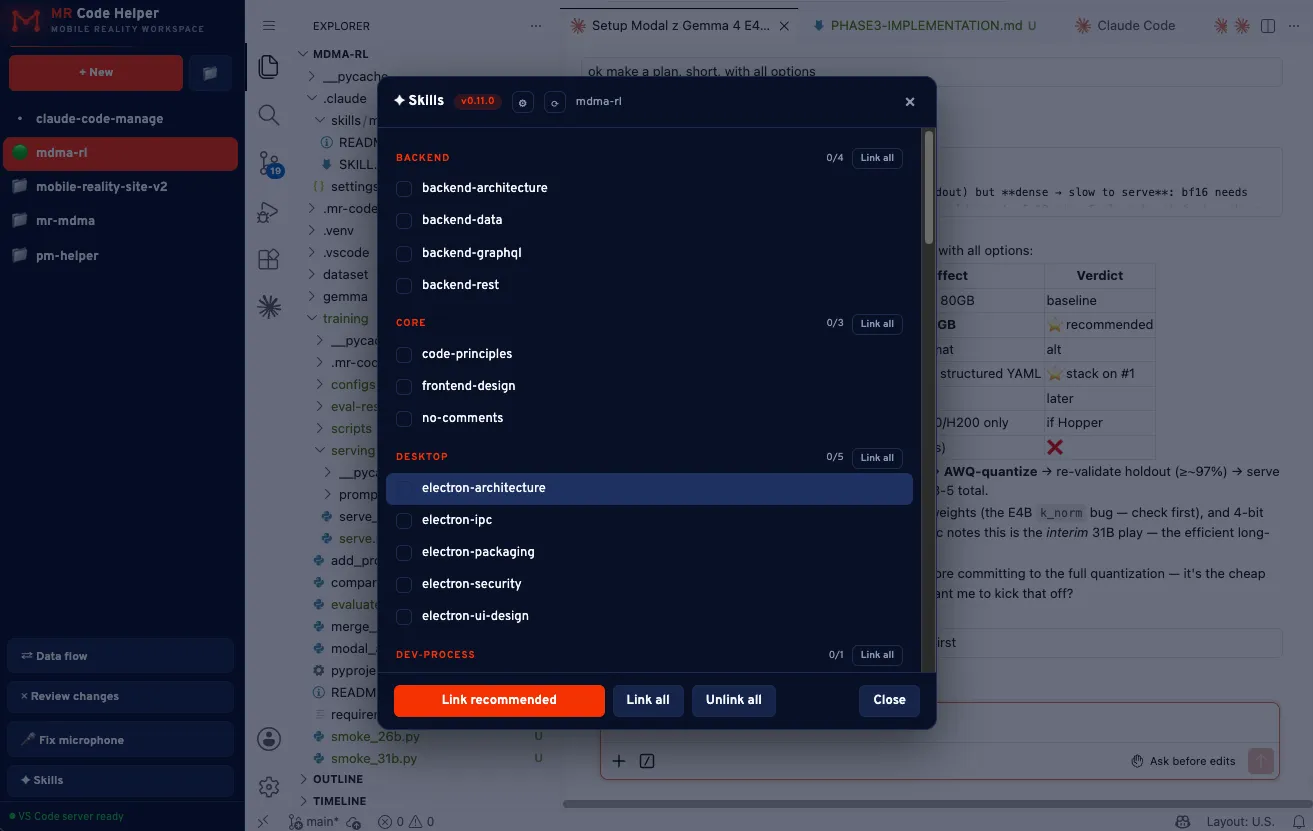Open the Search view icon
This screenshot has width=1313, height=831.
tap(269, 115)
